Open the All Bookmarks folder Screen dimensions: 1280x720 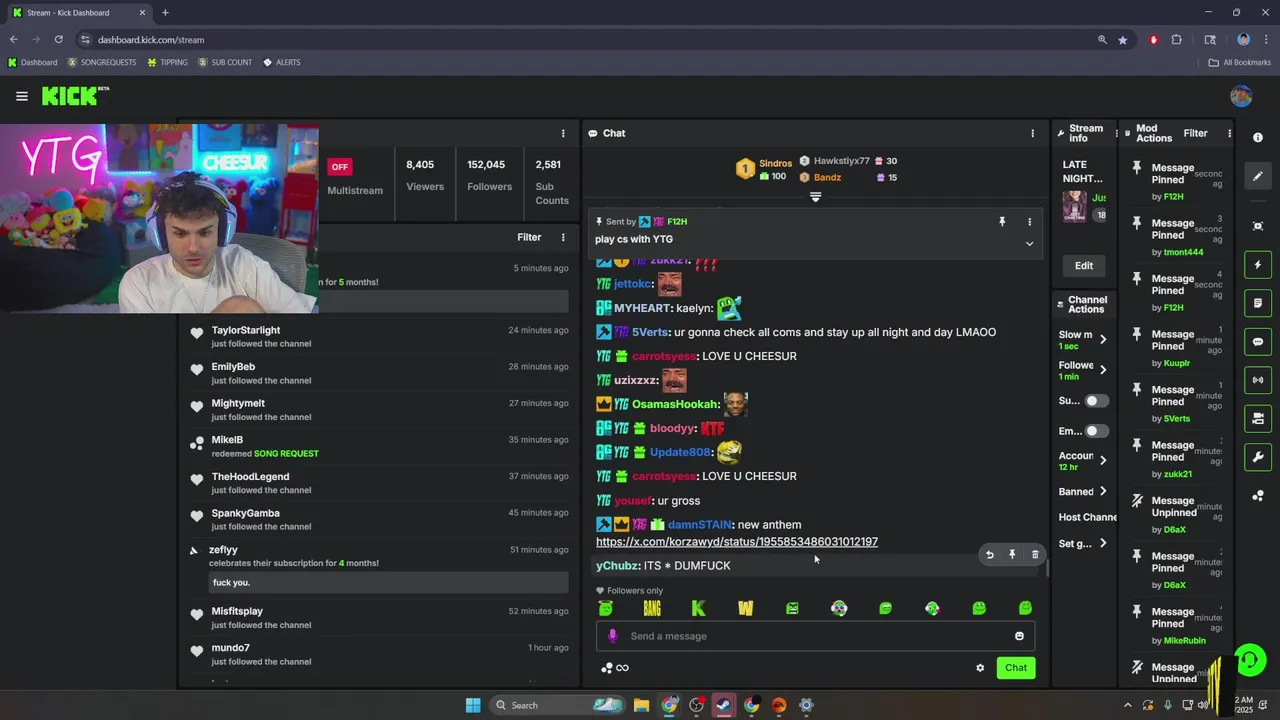[x=1240, y=62]
